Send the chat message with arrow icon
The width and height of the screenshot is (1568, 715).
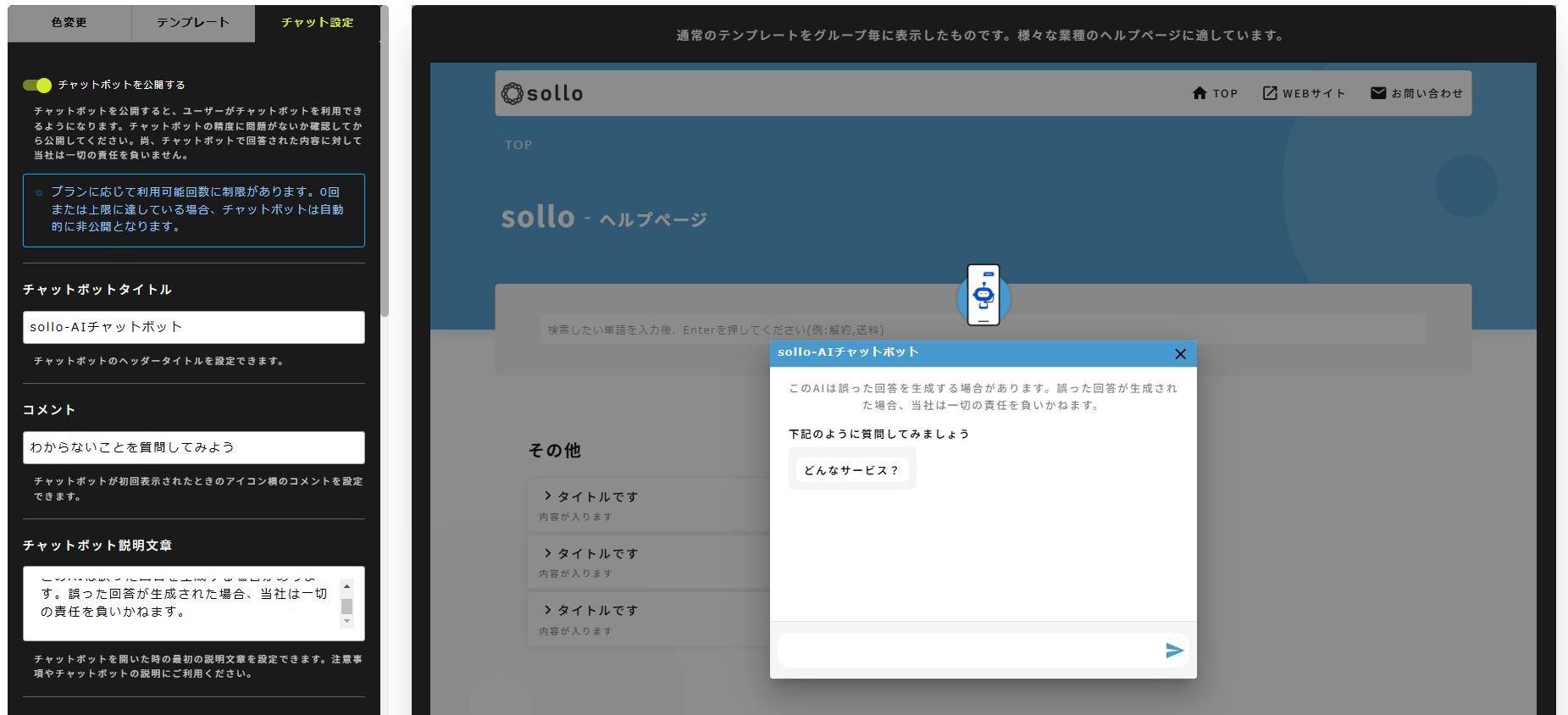click(x=1173, y=650)
